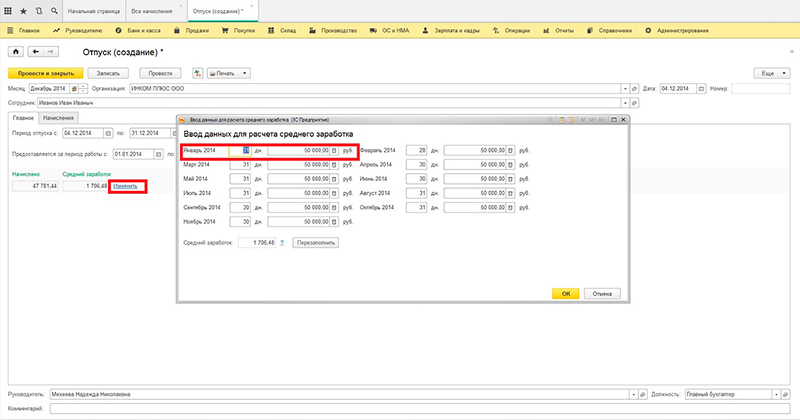Open Зарплата и кадры section

click(x=451, y=31)
